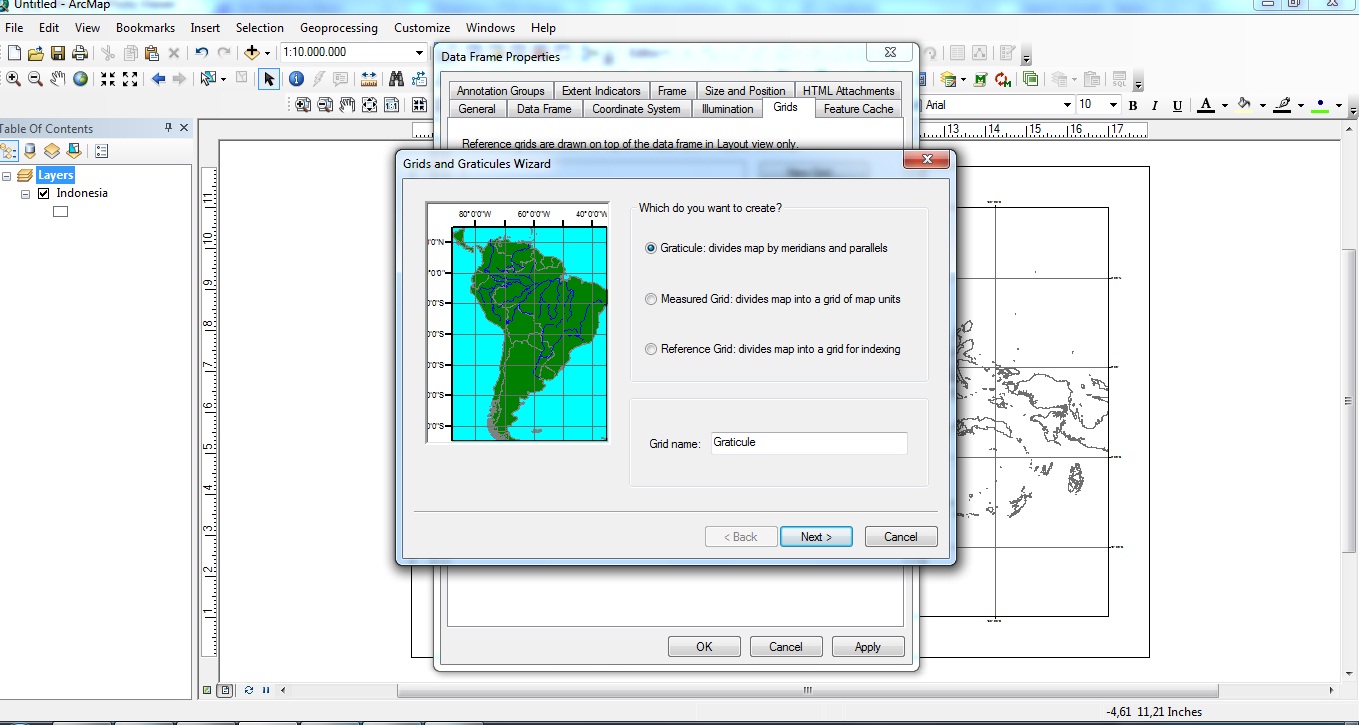Image resolution: width=1359 pixels, height=725 pixels.
Task: Click the fill color paint bucket swatch
Action: (x=1244, y=105)
